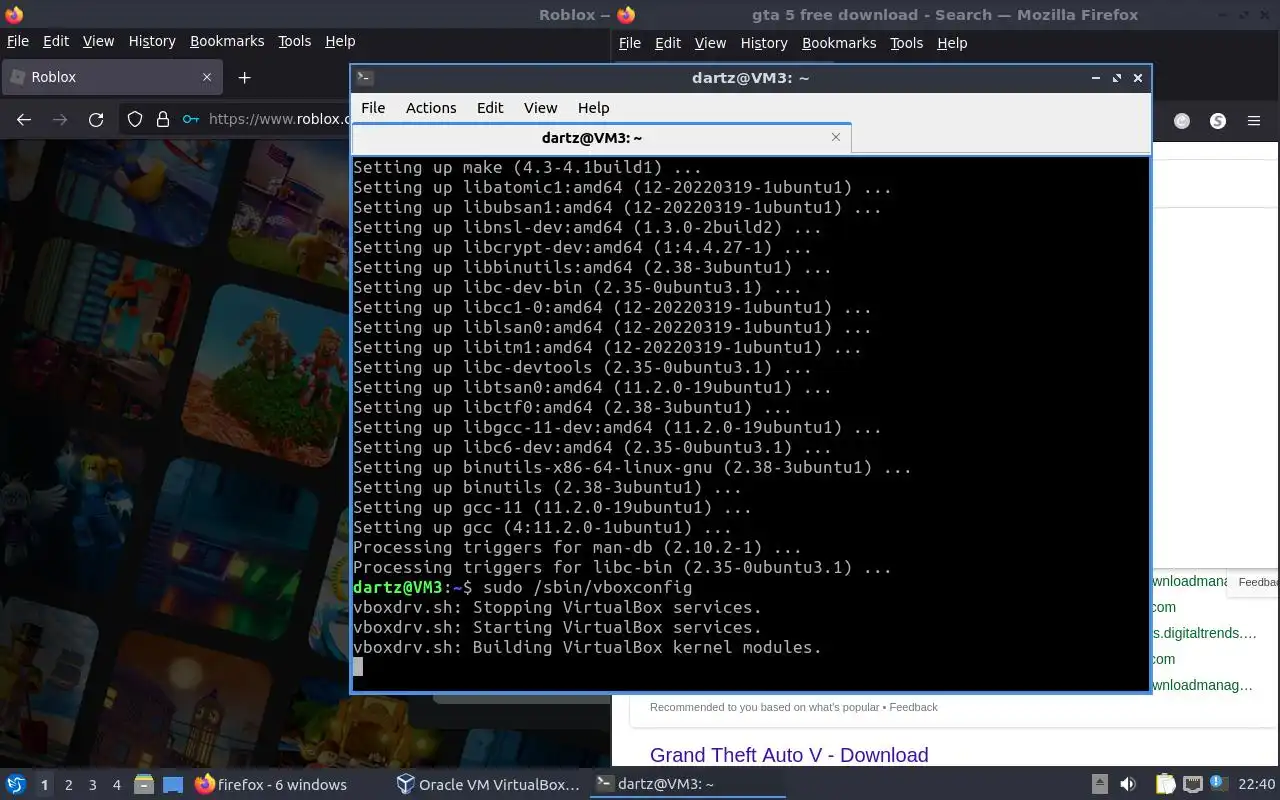Image resolution: width=1280 pixels, height=800 pixels.
Task: Click the show desktop icon in taskbar
Action: (173, 784)
